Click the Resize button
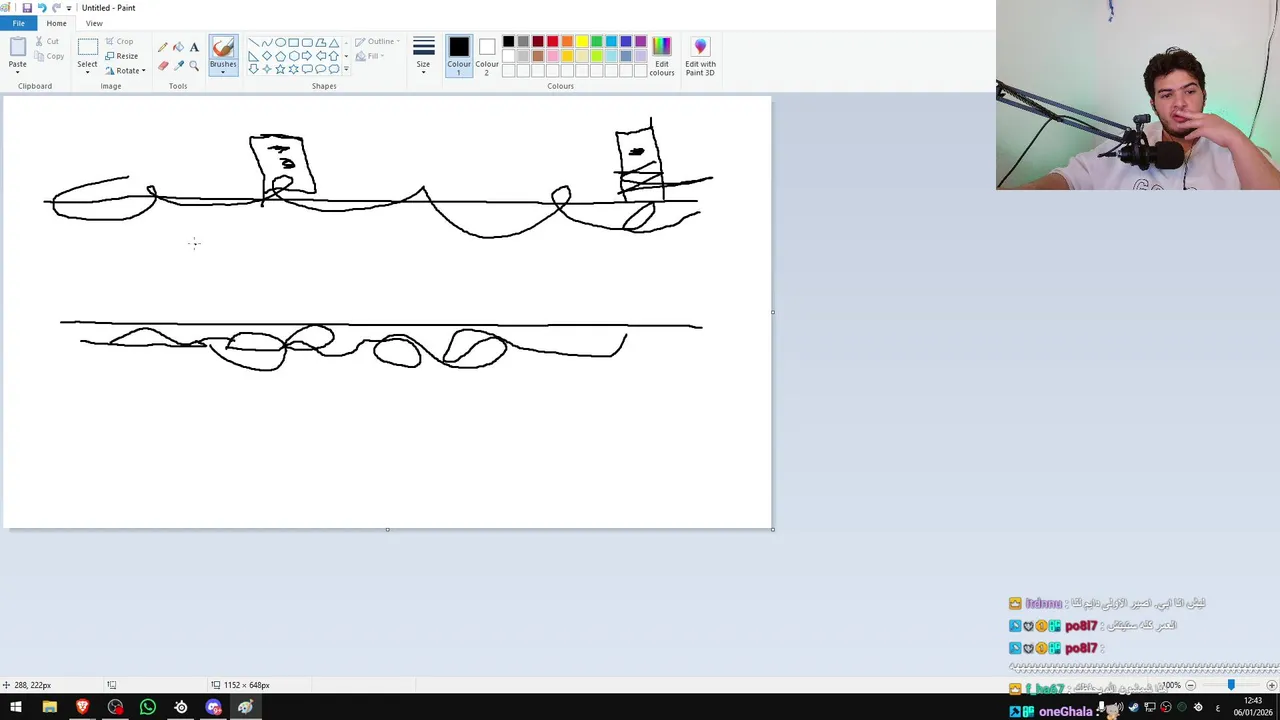This screenshot has width=1280, height=720. click(122, 56)
